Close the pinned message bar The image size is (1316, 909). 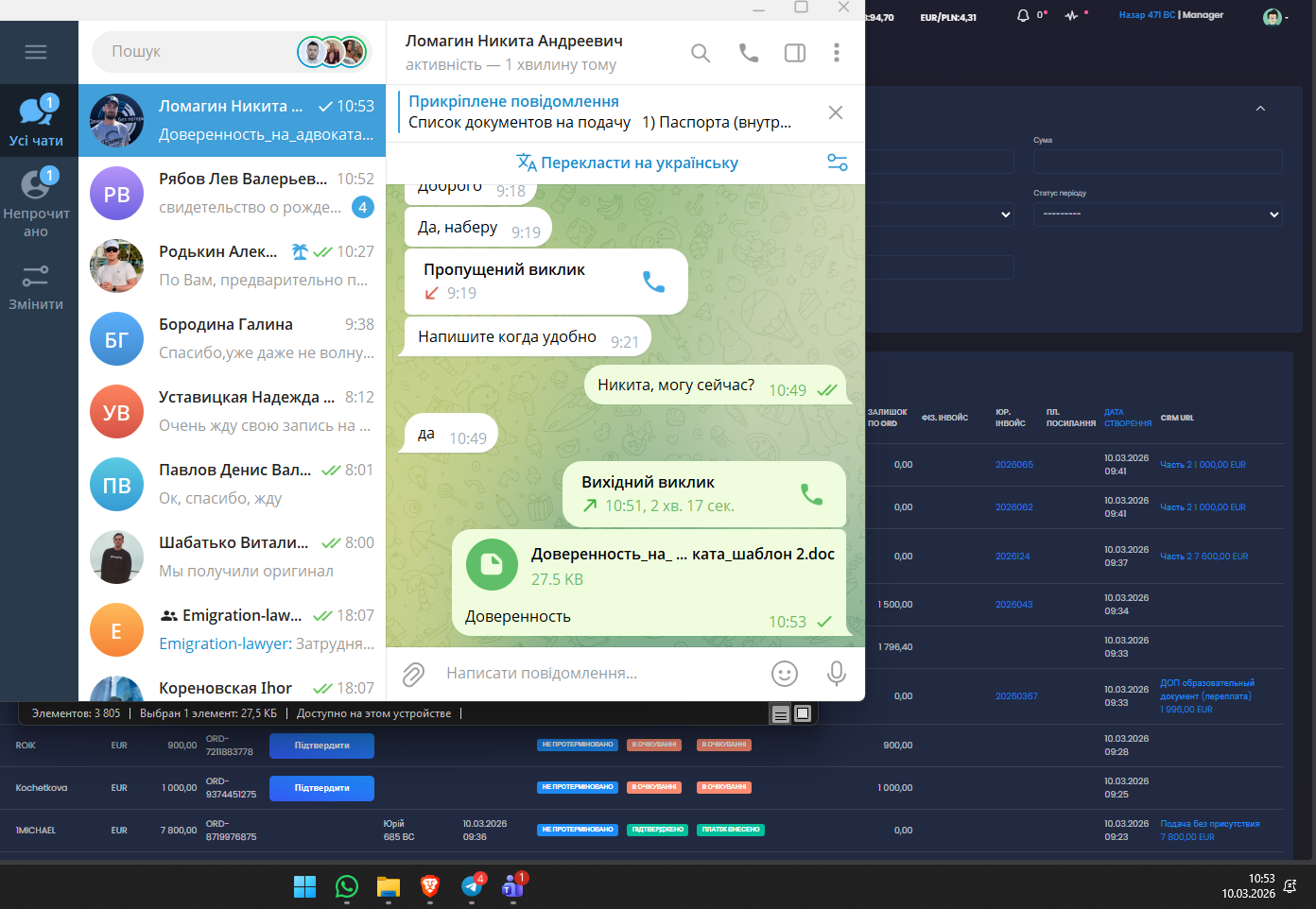point(836,112)
